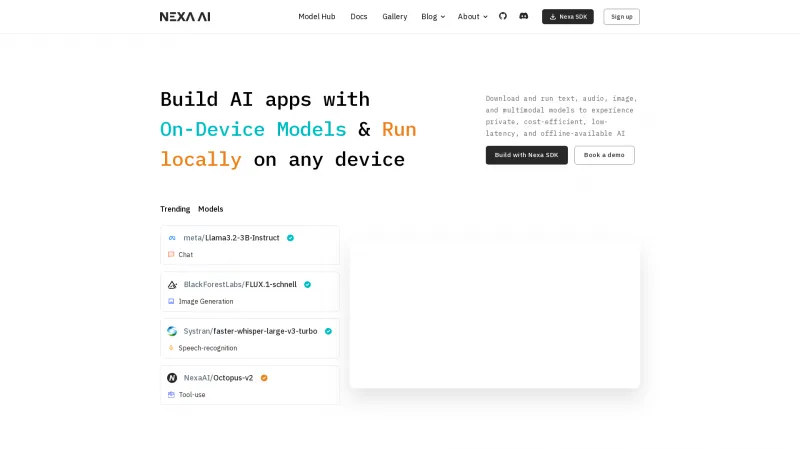Click the Image Generation tag label
Screen dimensions: 800x450
[206, 302]
